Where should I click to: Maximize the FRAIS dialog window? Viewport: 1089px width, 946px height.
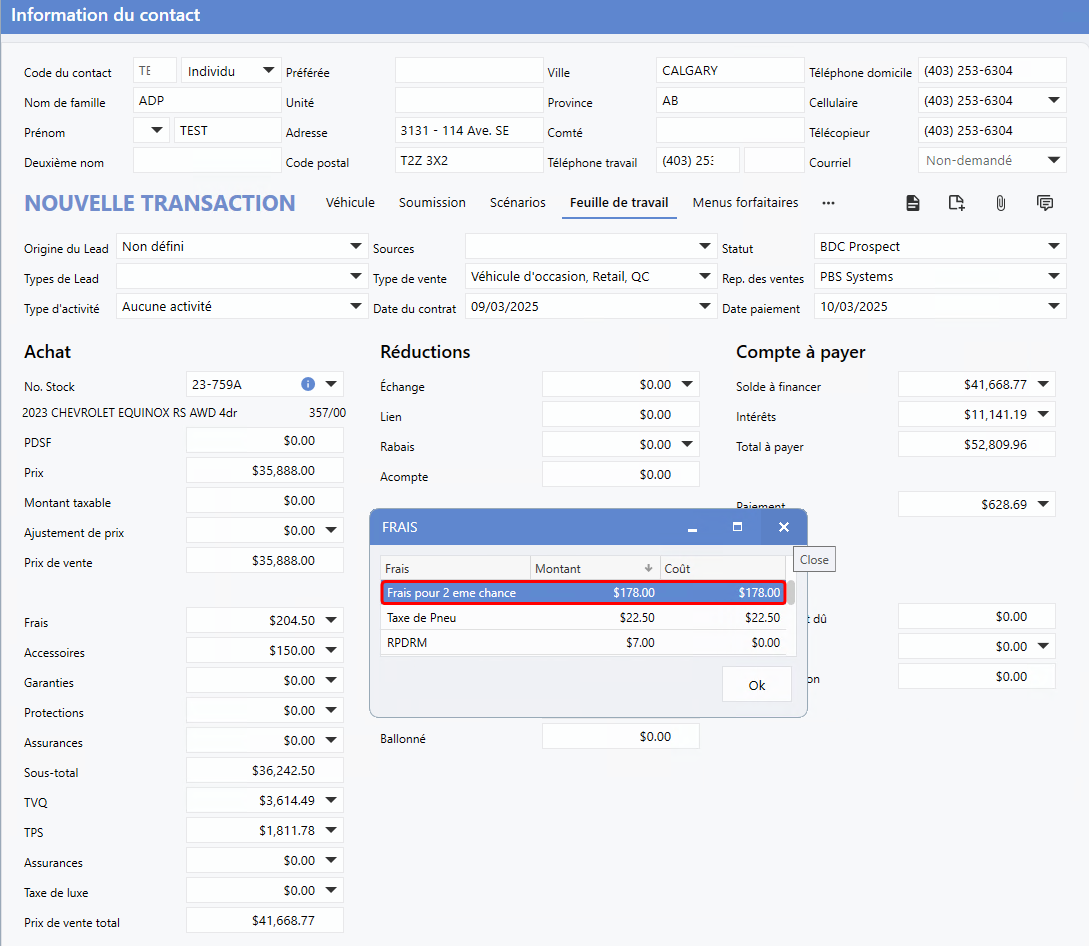point(738,527)
